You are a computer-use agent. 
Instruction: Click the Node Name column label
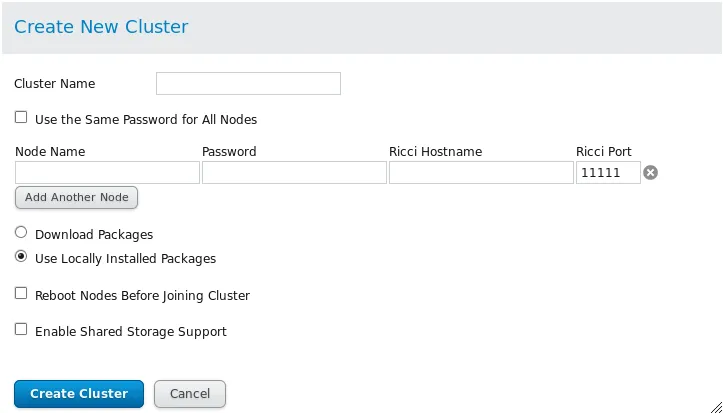click(50, 152)
